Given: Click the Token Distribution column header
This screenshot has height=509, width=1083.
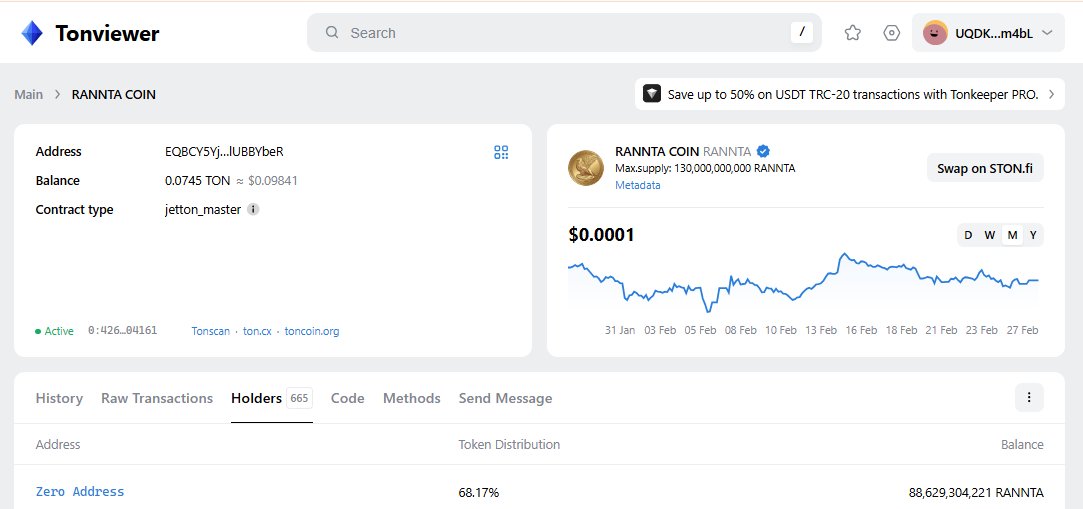Looking at the screenshot, I should [509, 444].
